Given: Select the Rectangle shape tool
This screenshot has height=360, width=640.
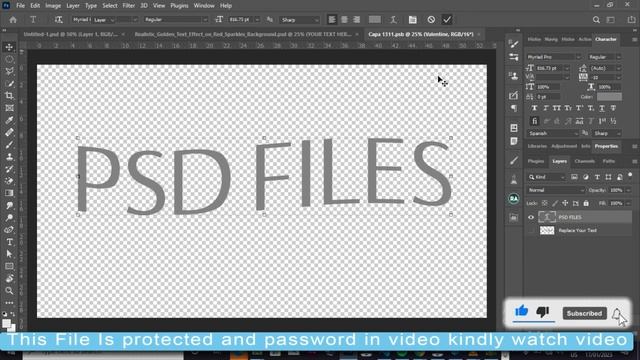Looking at the screenshot, I should pyautogui.click(x=9, y=266).
